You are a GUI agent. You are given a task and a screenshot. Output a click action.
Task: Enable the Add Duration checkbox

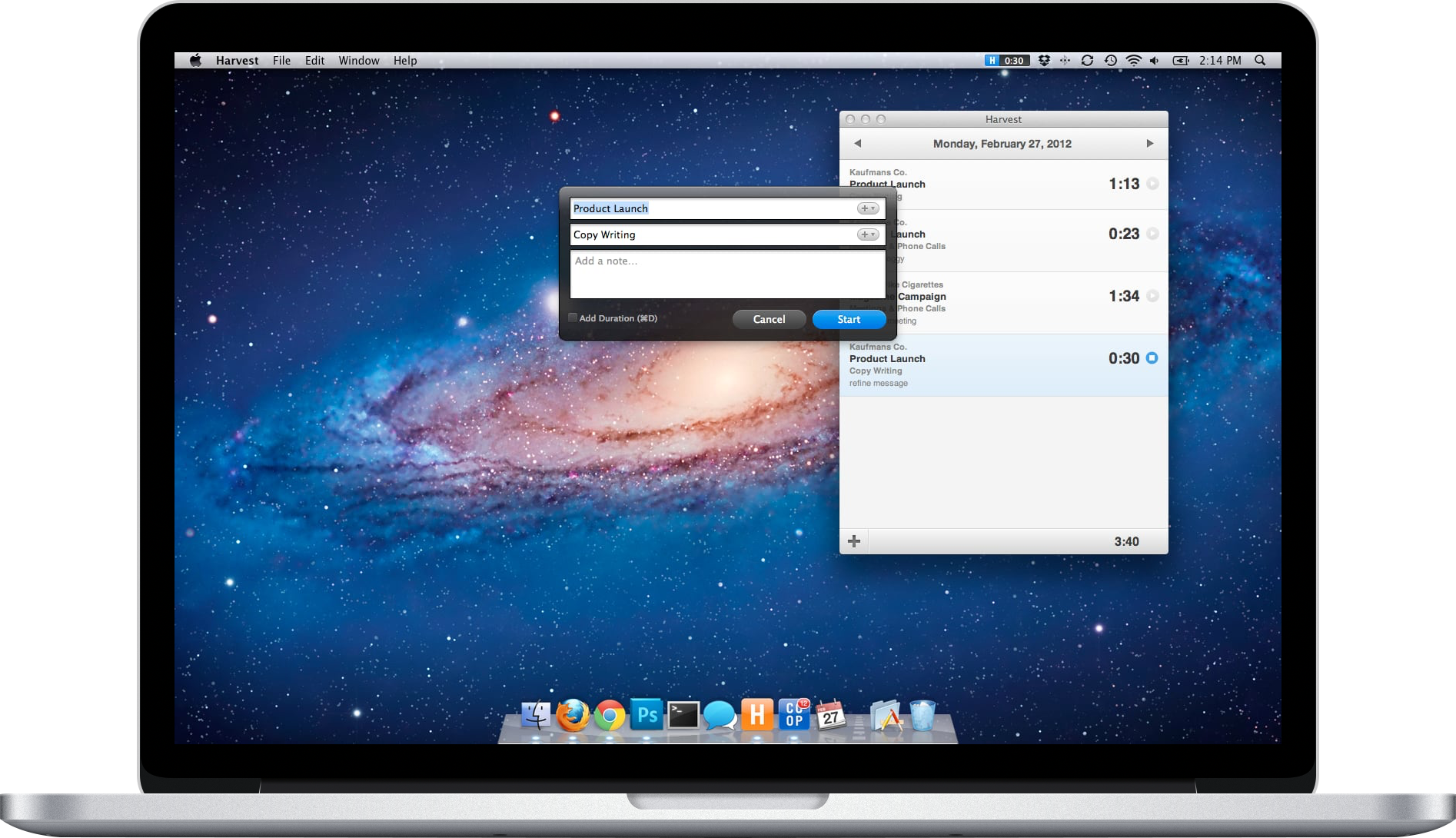point(573,318)
